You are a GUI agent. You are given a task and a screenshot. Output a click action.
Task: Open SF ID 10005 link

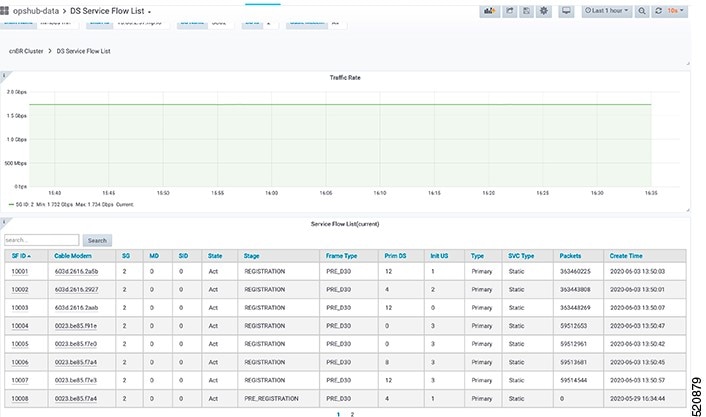(x=20, y=344)
